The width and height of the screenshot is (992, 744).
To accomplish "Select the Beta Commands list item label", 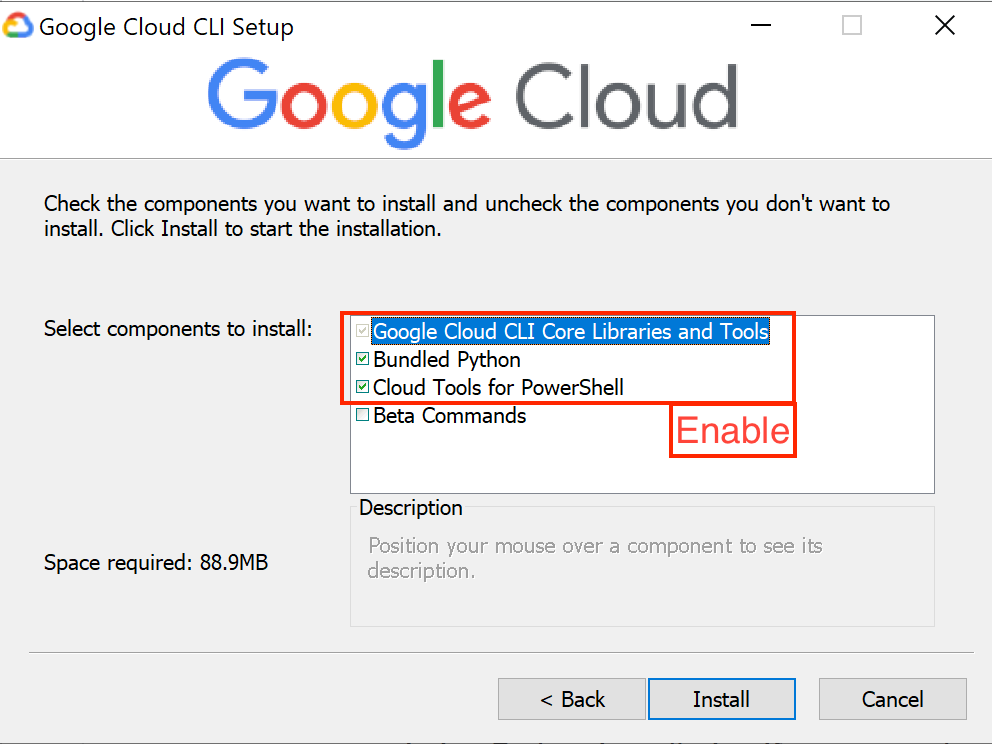I will pyautogui.click(x=449, y=415).
